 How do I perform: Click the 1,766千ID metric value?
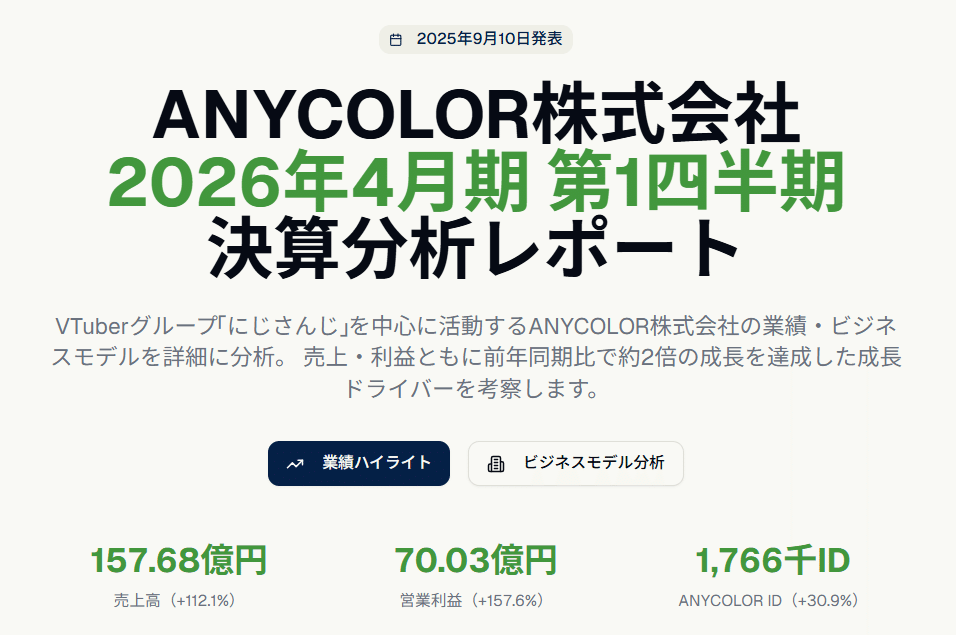tap(772, 560)
